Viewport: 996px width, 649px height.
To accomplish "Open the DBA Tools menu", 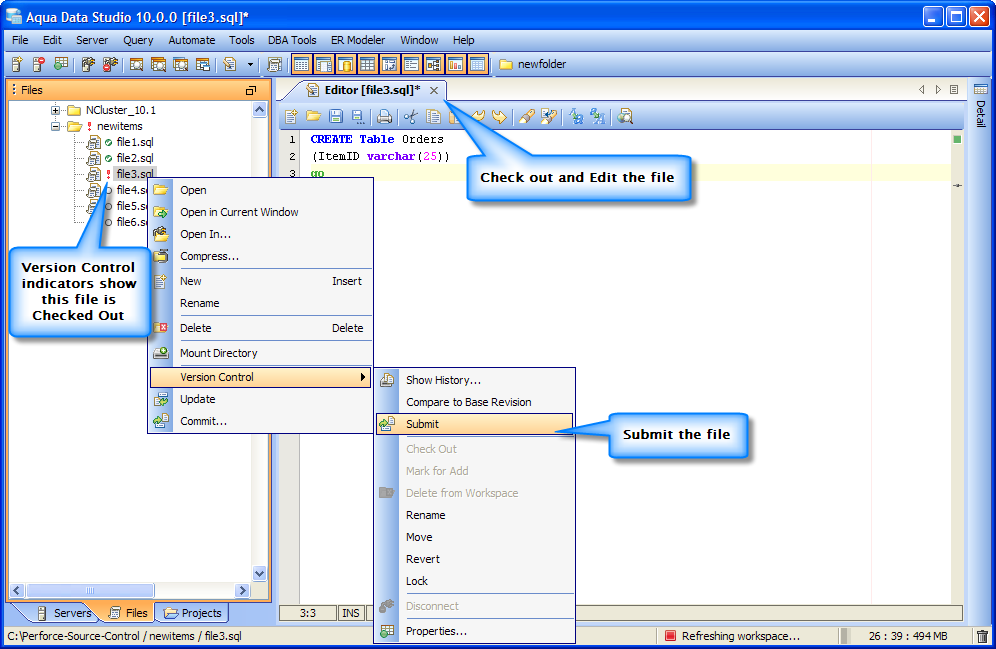I will pos(292,40).
